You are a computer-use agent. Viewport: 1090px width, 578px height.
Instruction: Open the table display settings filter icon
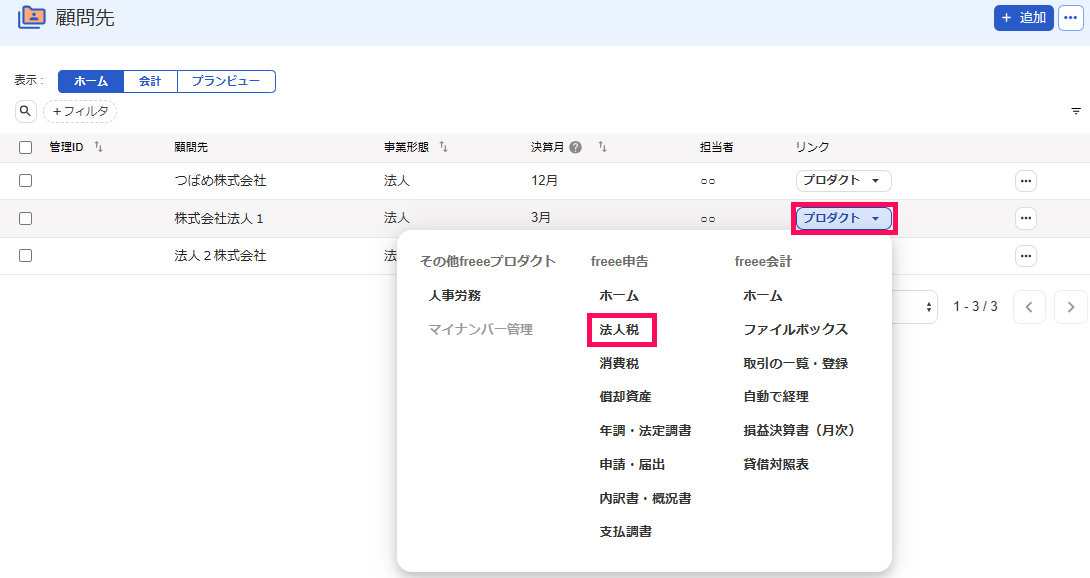1075,111
